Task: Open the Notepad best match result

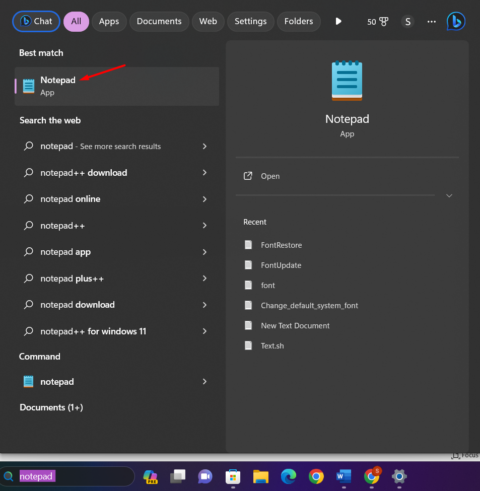Action: coord(117,86)
